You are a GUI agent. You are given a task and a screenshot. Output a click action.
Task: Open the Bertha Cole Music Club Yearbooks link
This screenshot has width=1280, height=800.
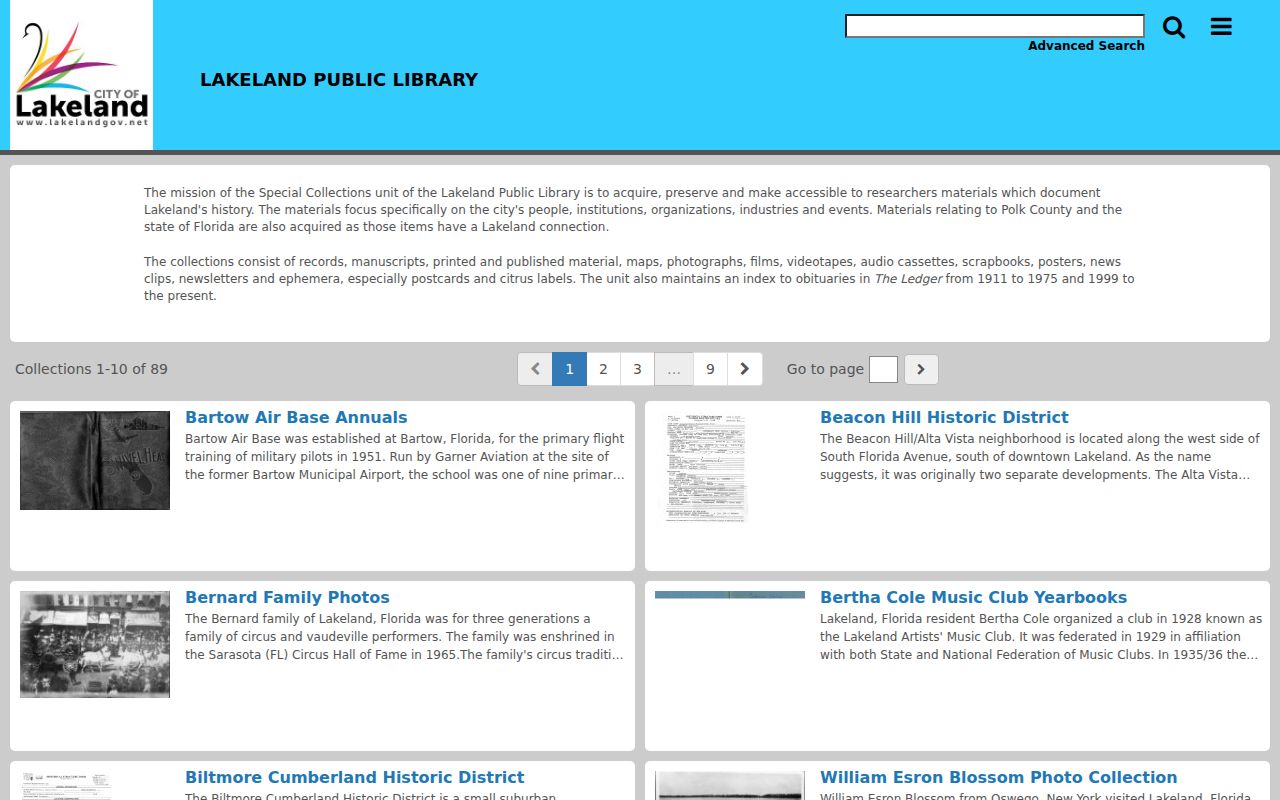pos(973,597)
